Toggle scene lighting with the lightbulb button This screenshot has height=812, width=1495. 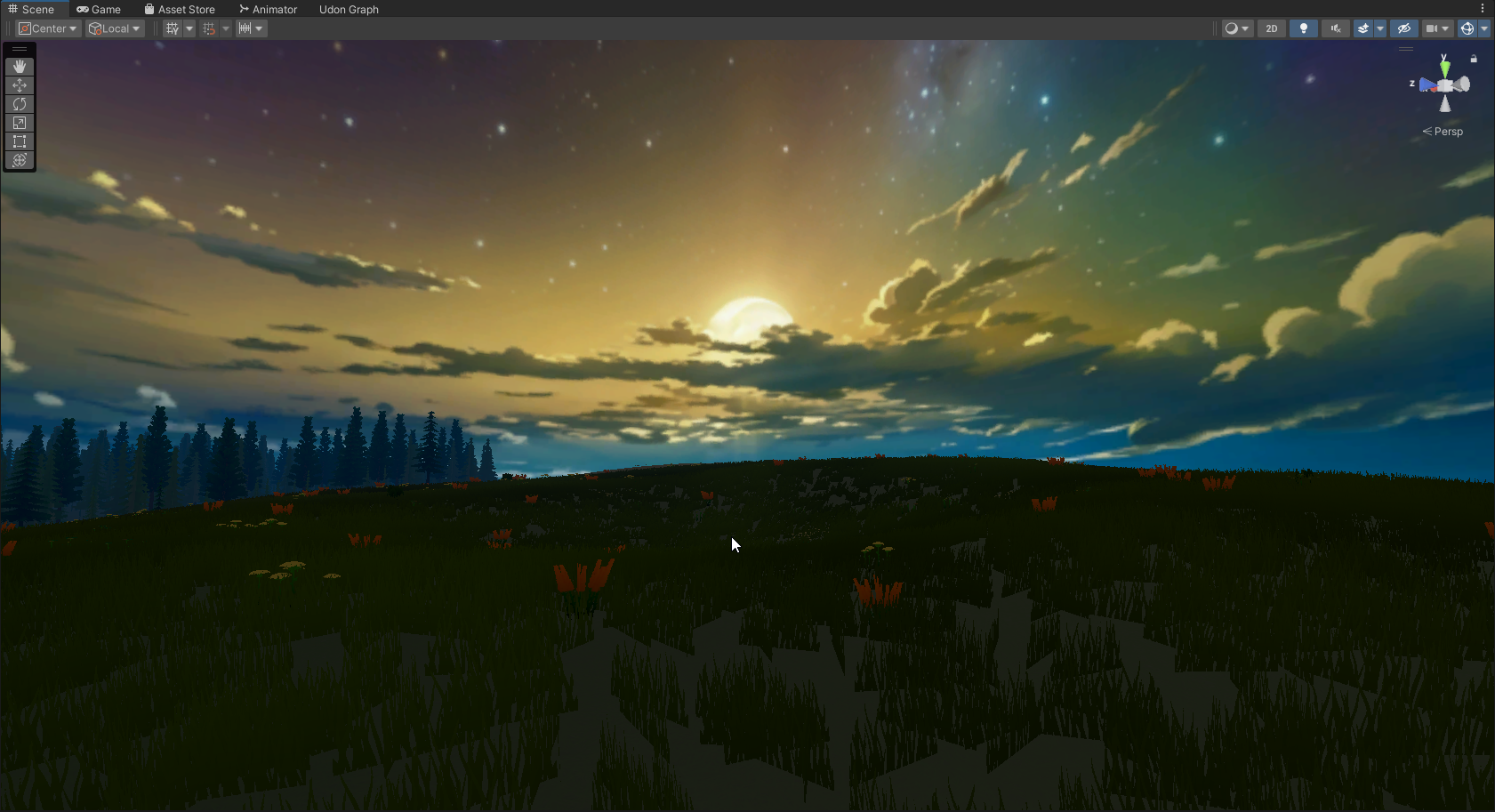1304,28
